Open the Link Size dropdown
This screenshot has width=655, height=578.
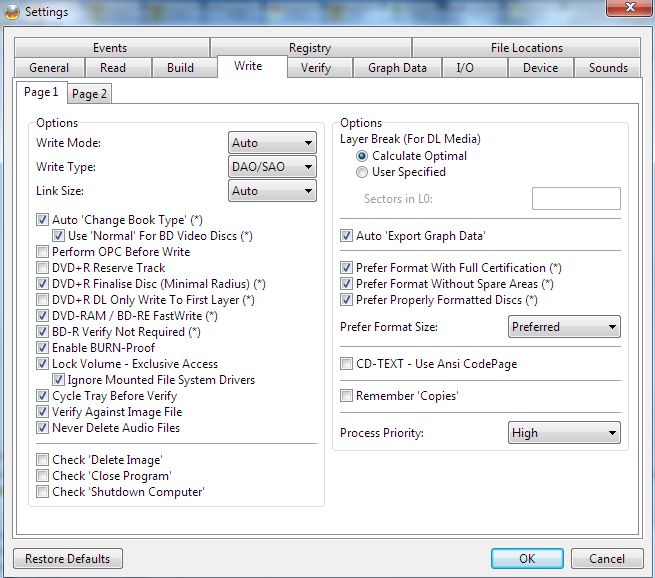coord(272,191)
